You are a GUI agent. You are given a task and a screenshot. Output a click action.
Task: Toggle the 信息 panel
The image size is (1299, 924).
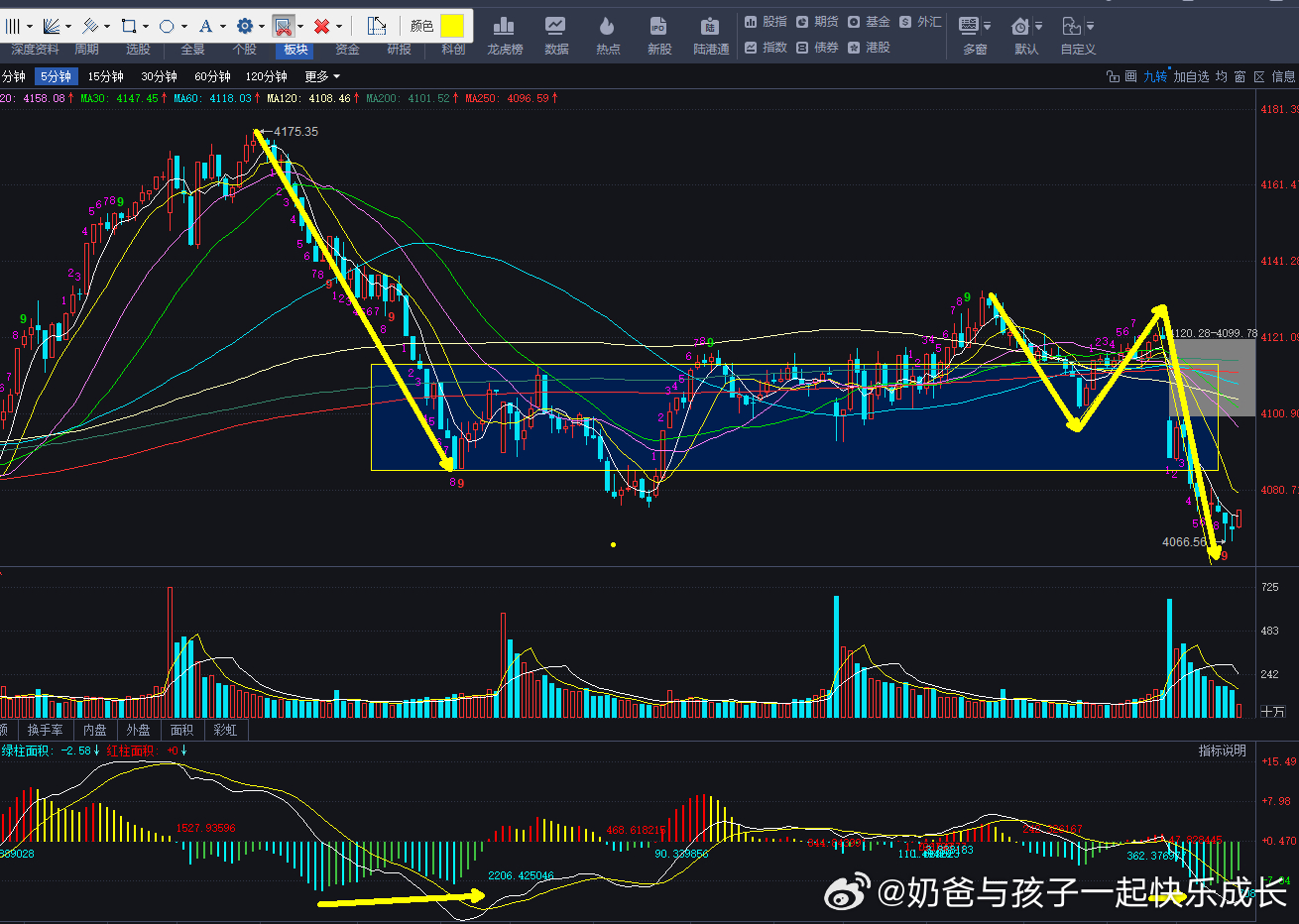coord(1283,76)
